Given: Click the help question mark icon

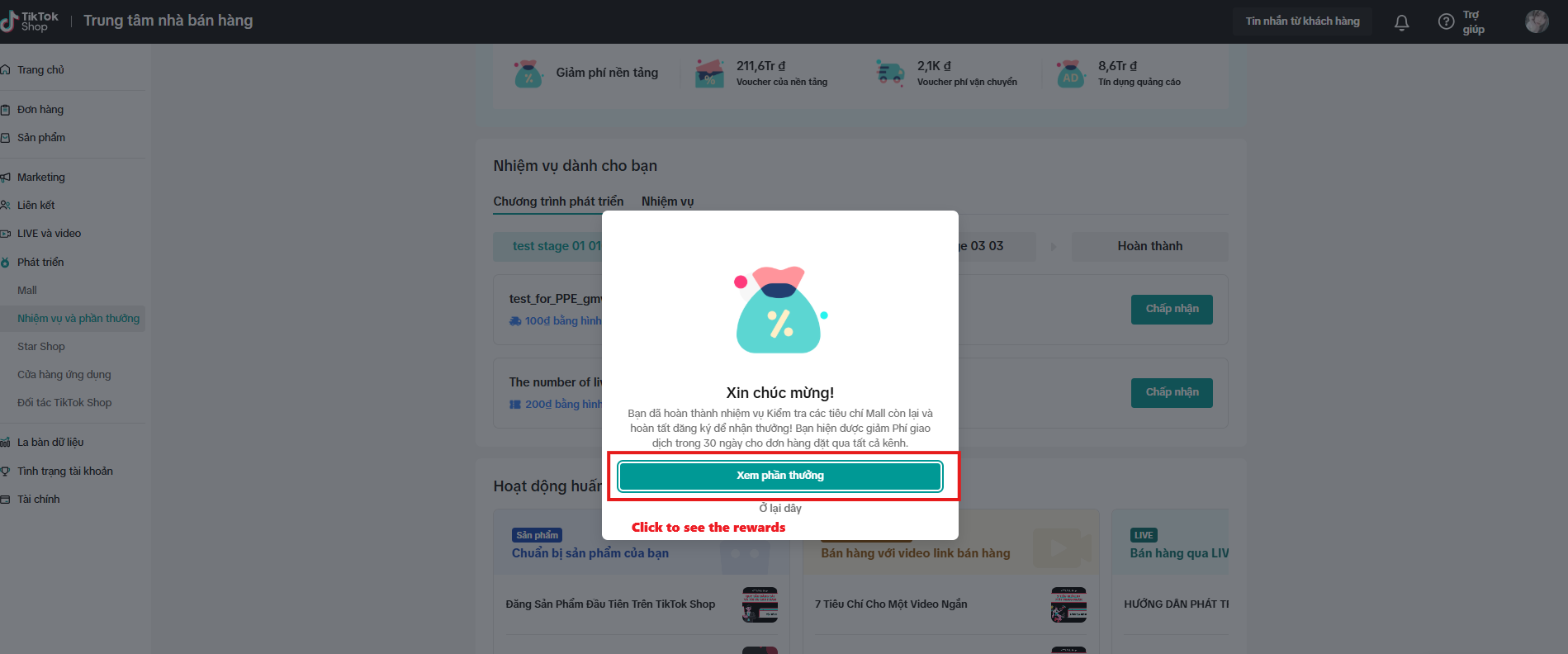Looking at the screenshot, I should (1446, 22).
